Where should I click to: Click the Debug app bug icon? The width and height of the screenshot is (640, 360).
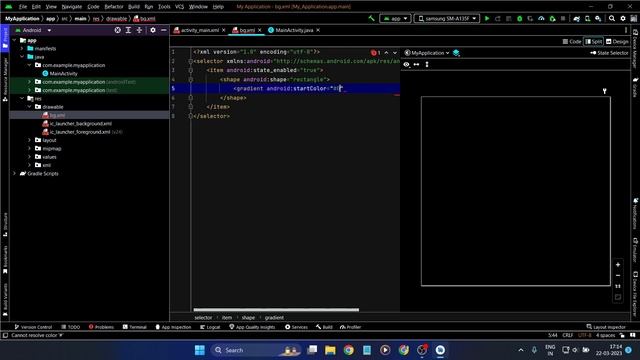(520, 18)
